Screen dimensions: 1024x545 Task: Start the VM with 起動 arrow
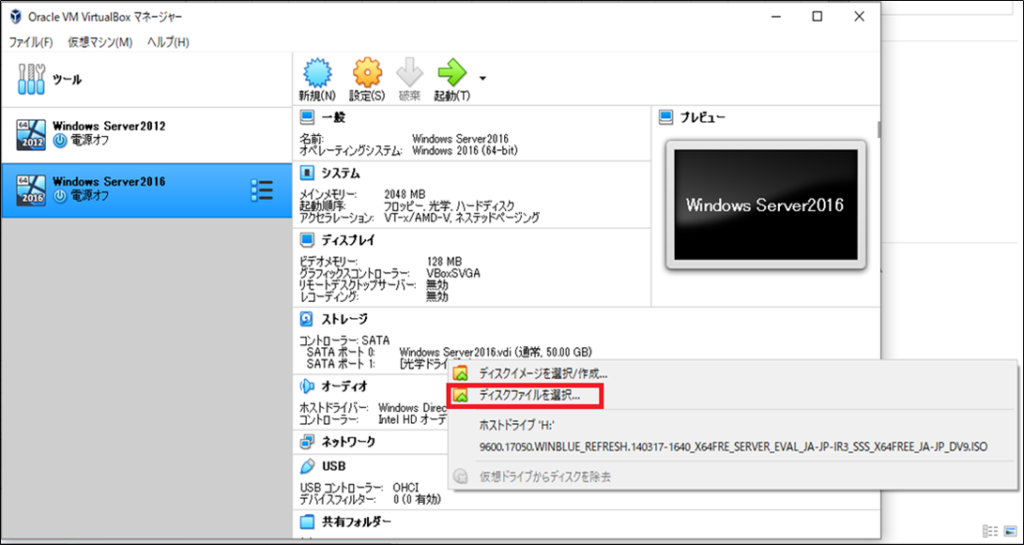click(x=453, y=72)
